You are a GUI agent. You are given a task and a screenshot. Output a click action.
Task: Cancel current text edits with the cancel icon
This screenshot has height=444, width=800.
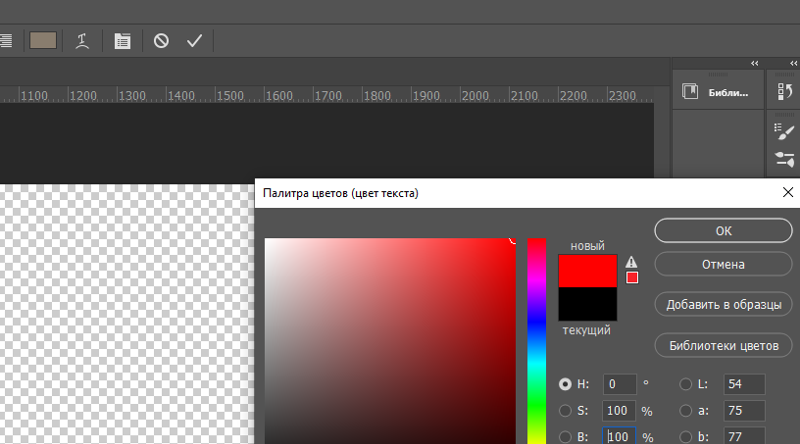pos(161,40)
